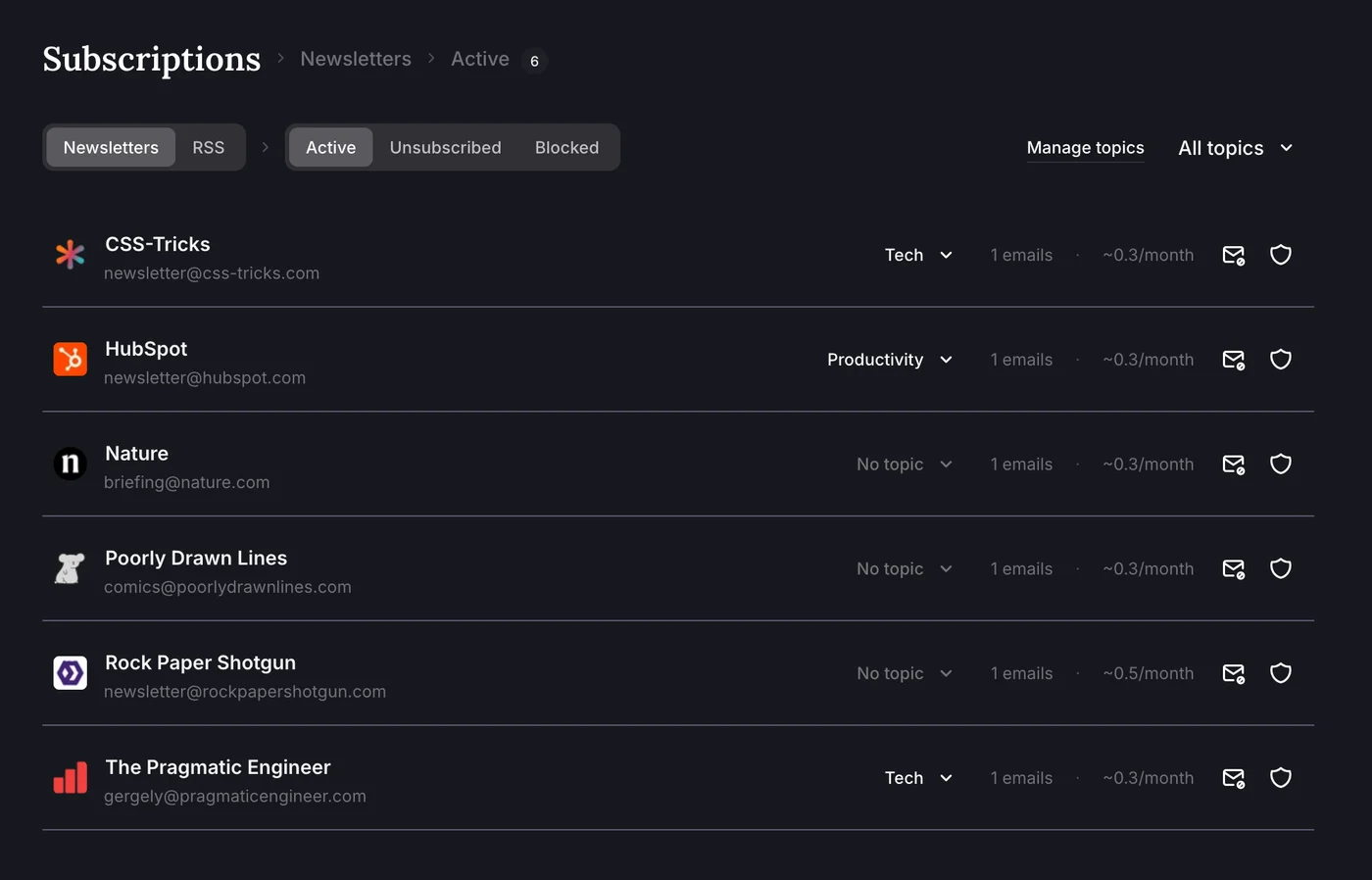Click the active count badge showing 6
The width and height of the screenshot is (1372, 880).
click(x=534, y=61)
